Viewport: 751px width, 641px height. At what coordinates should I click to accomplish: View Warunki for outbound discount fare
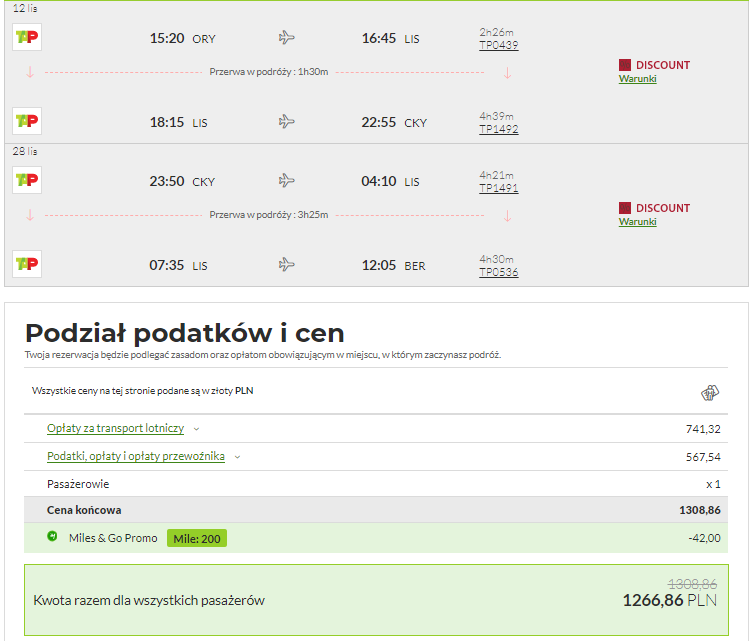pyautogui.click(x=637, y=79)
